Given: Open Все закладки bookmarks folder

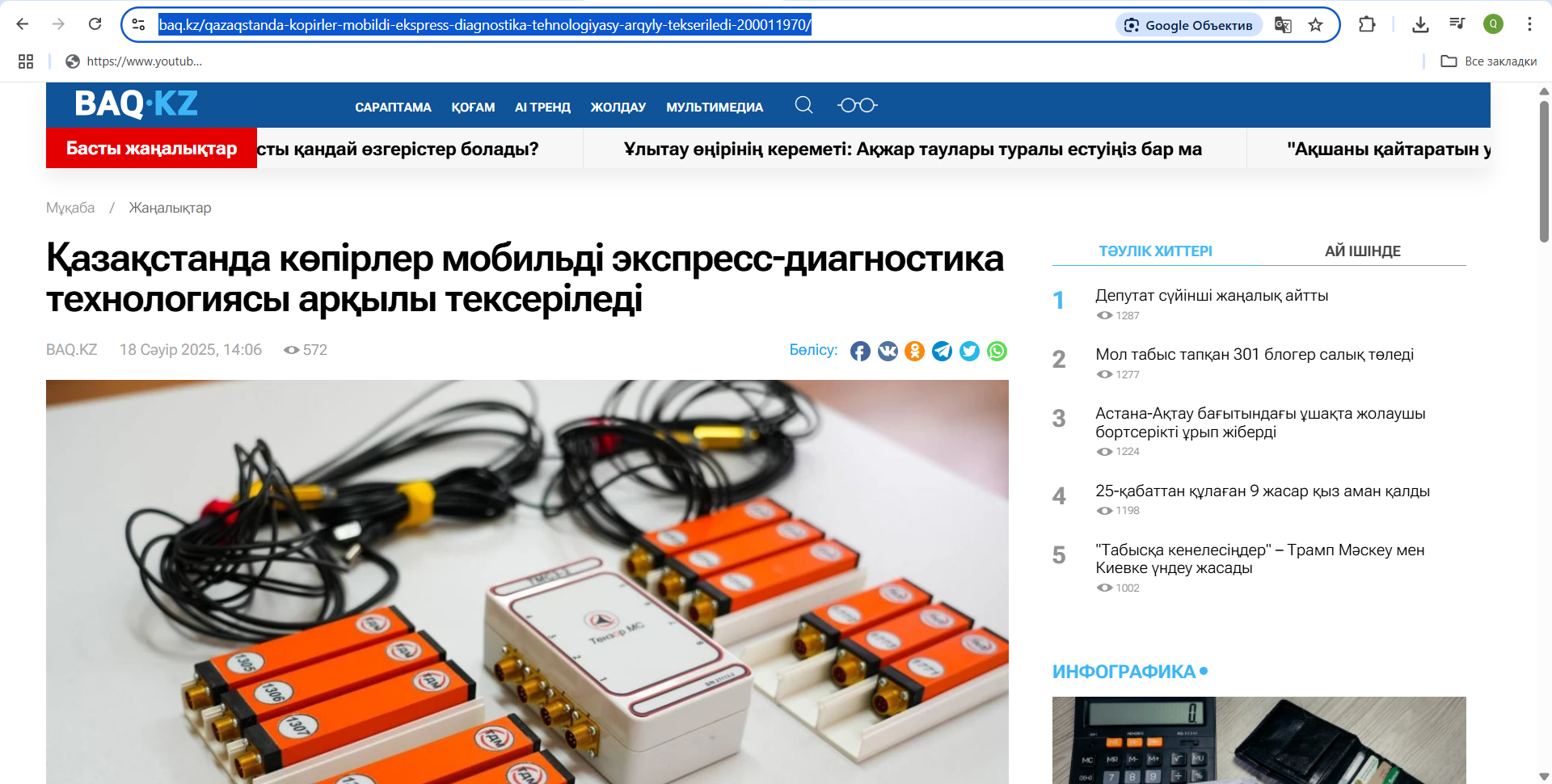Looking at the screenshot, I should tap(1489, 61).
